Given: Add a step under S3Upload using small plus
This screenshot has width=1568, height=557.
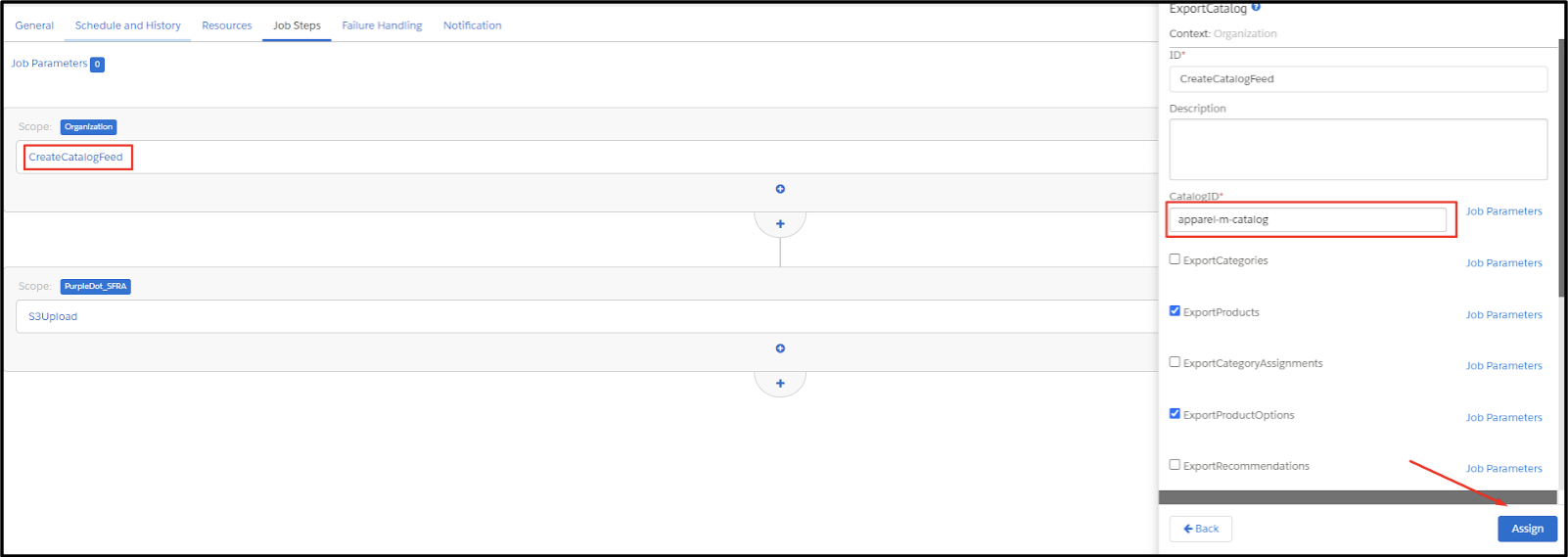Looking at the screenshot, I should pos(780,348).
